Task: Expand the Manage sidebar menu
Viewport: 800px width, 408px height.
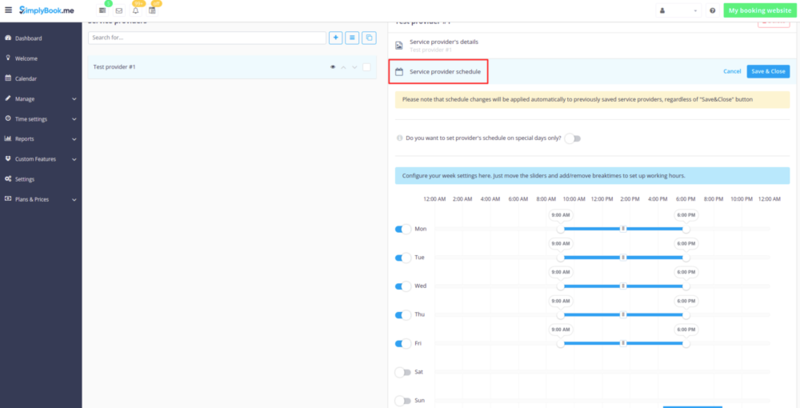Action: (x=40, y=99)
